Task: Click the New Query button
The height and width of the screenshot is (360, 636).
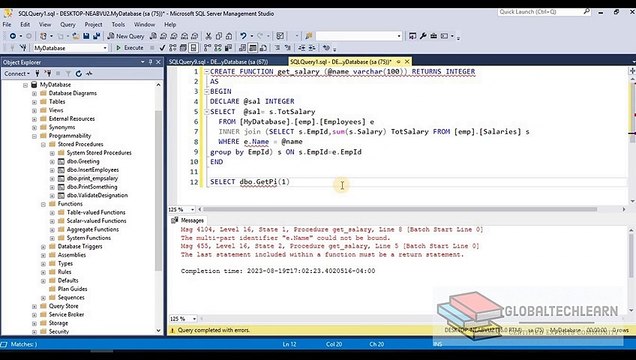Action: [x=126, y=36]
